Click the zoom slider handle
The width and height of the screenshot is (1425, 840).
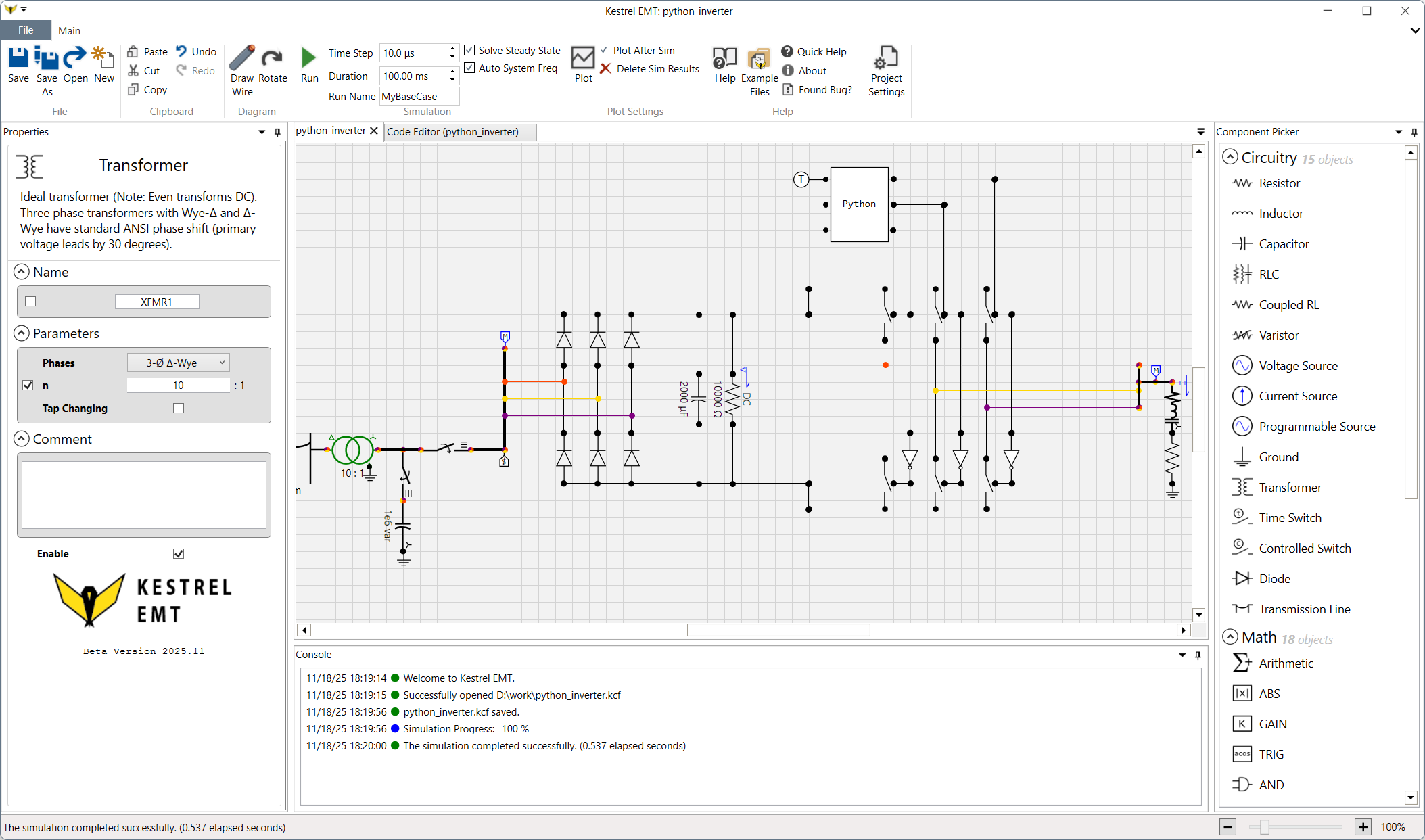[1264, 826]
